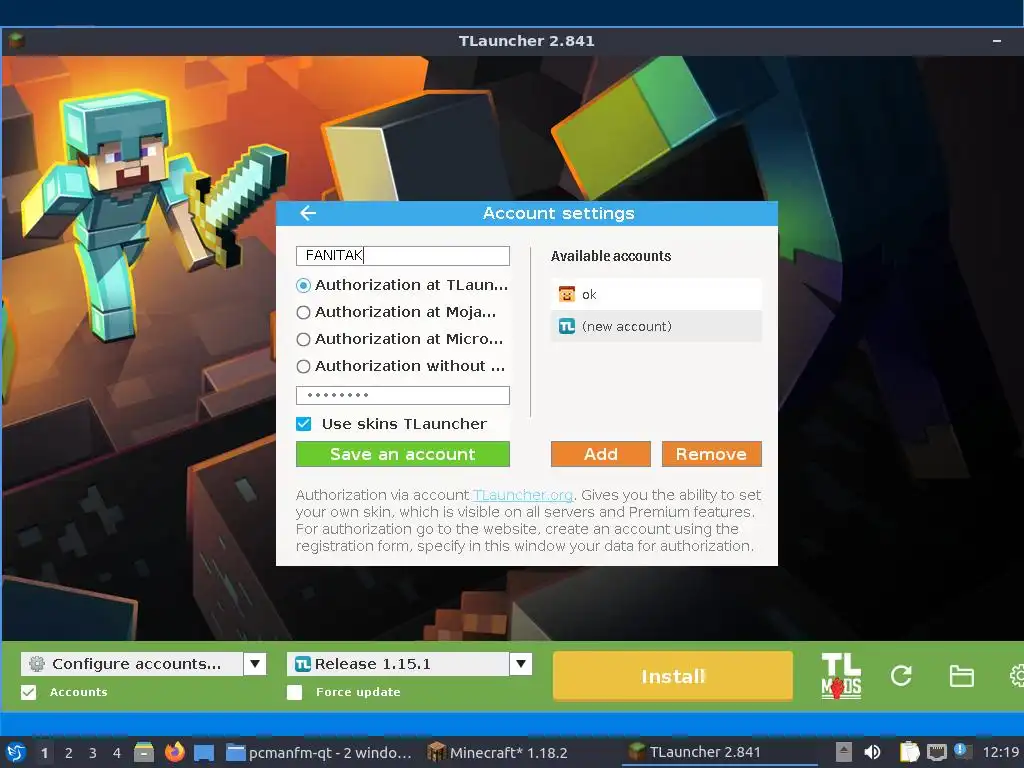This screenshot has height=768, width=1024.
Task: Open the Configure accounts combo box
Action: [x=133, y=664]
